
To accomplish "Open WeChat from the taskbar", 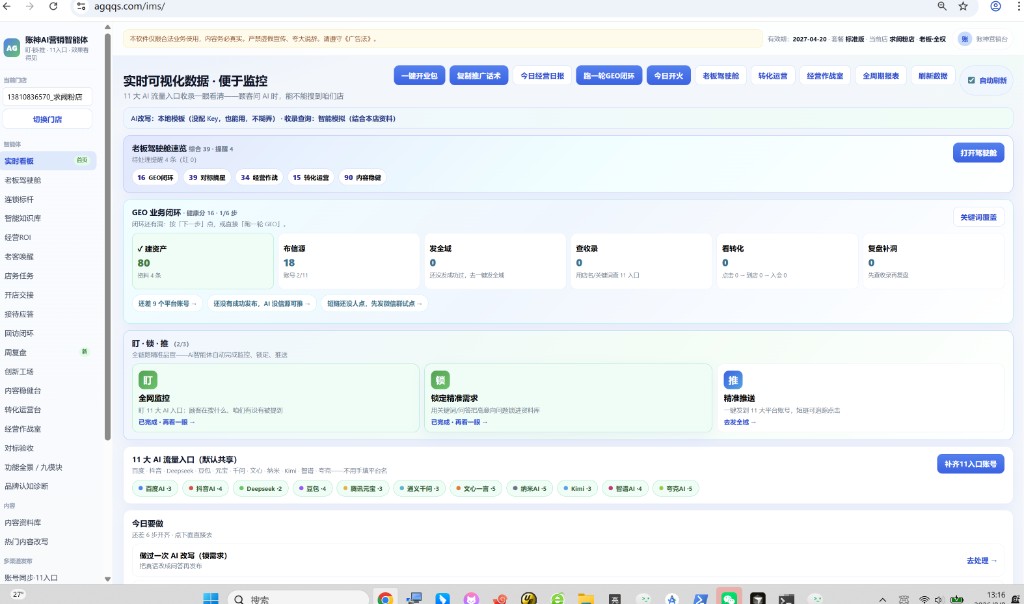I will pos(728,598).
